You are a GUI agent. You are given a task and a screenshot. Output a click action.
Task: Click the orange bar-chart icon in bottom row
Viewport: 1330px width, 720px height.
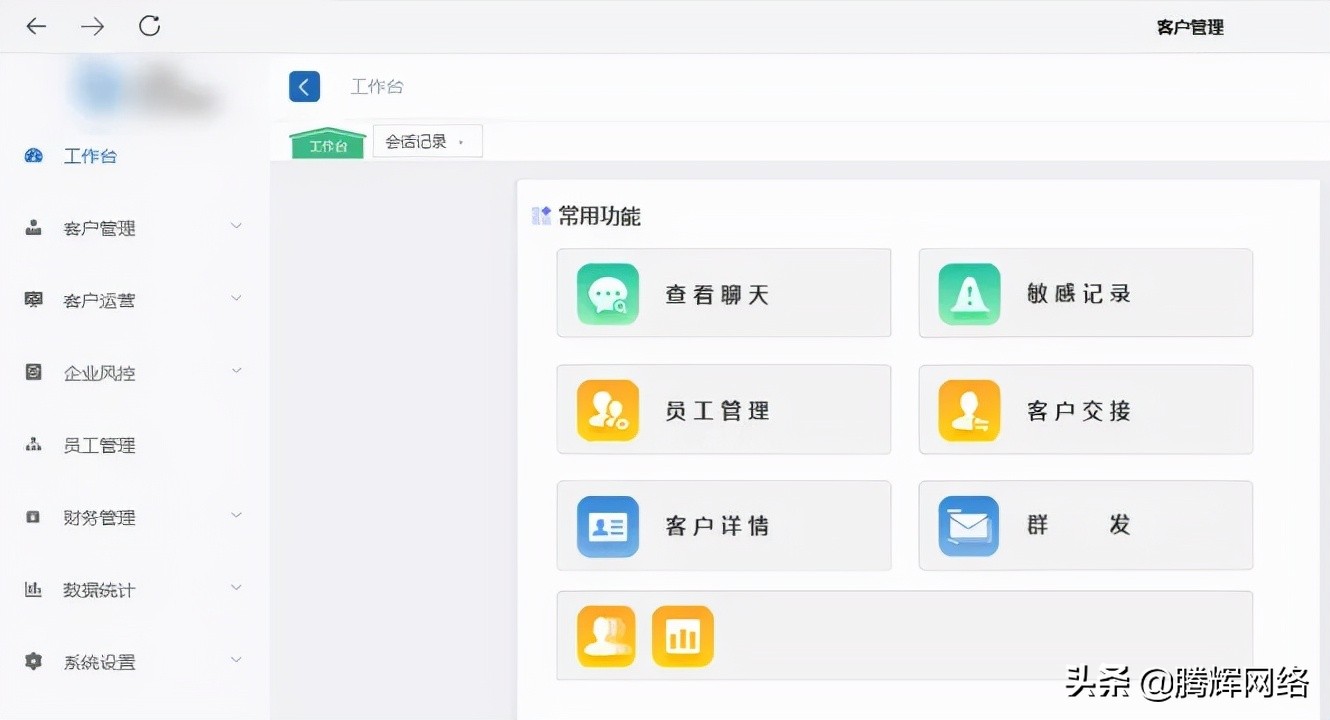pos(683,635)
